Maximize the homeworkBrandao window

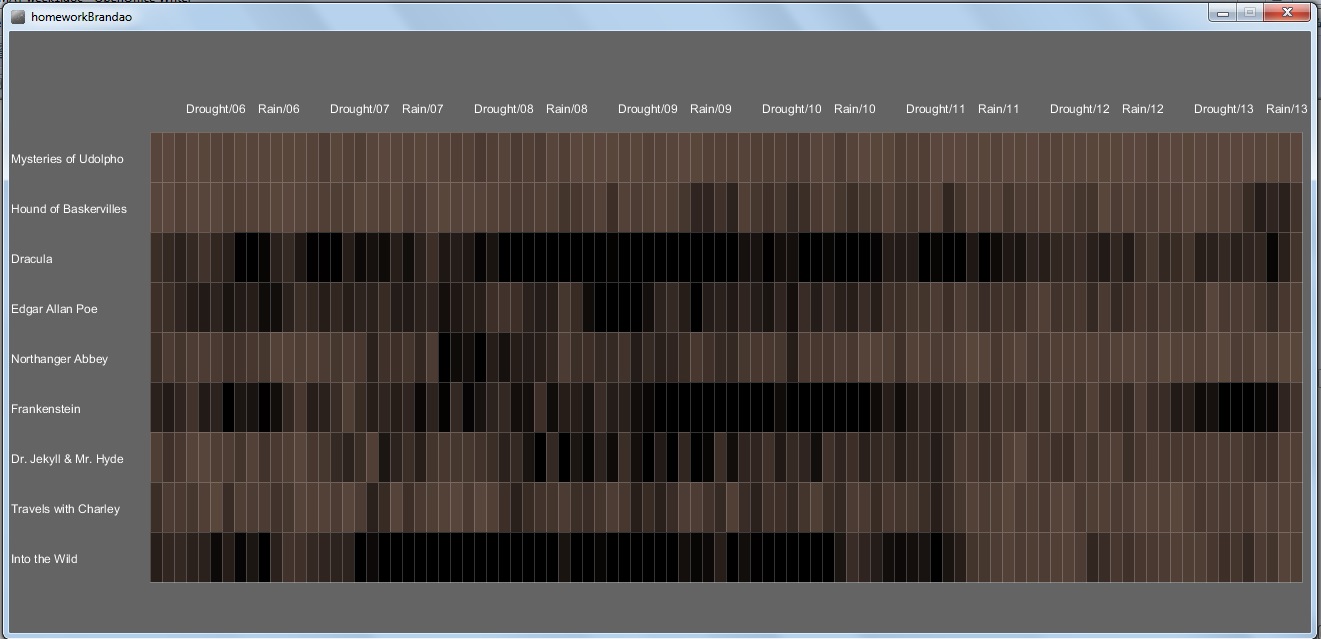point(1250,13)
